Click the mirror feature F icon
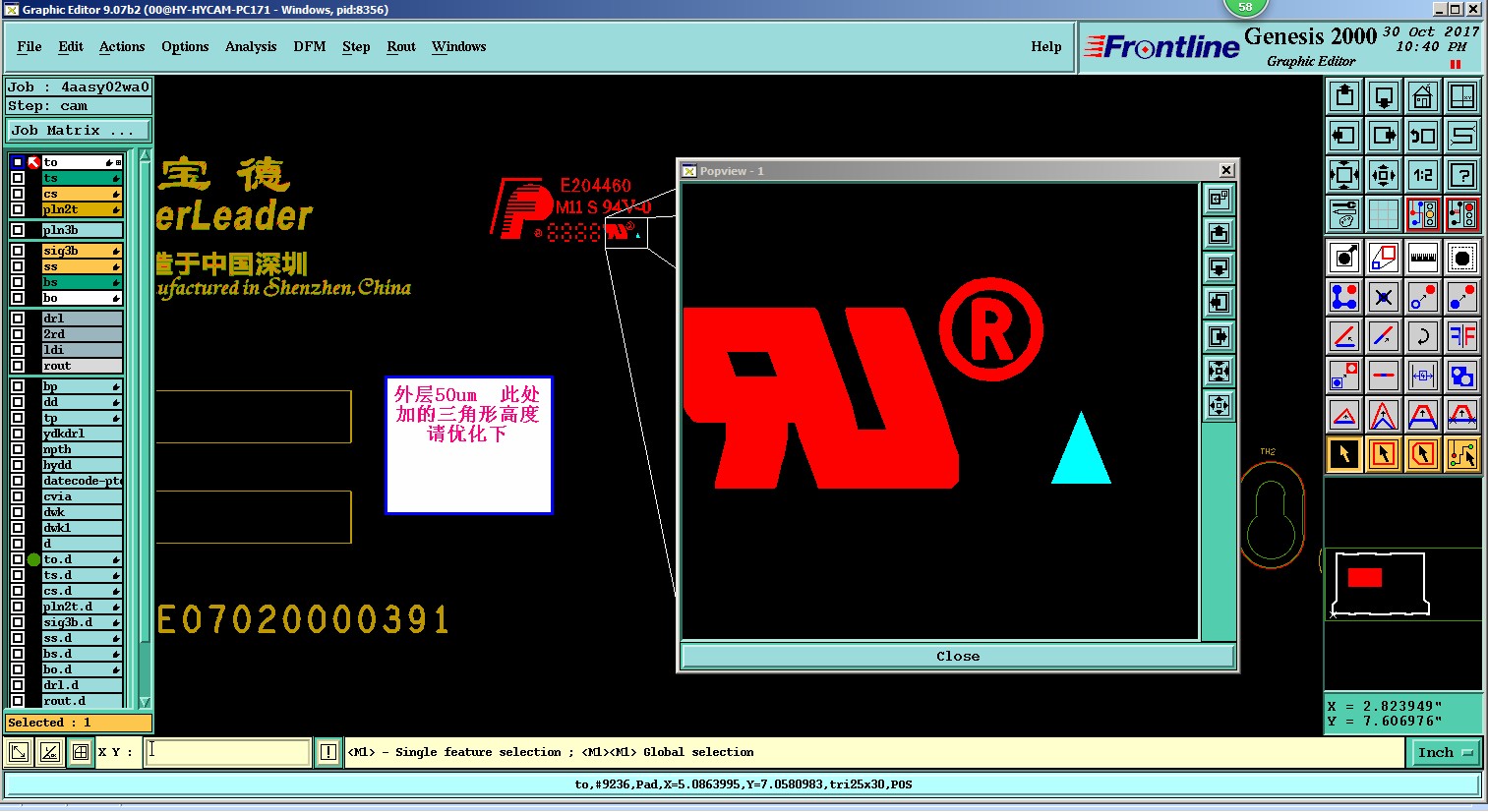The width and height of the screenshot is (1488, 812). 1462,336
